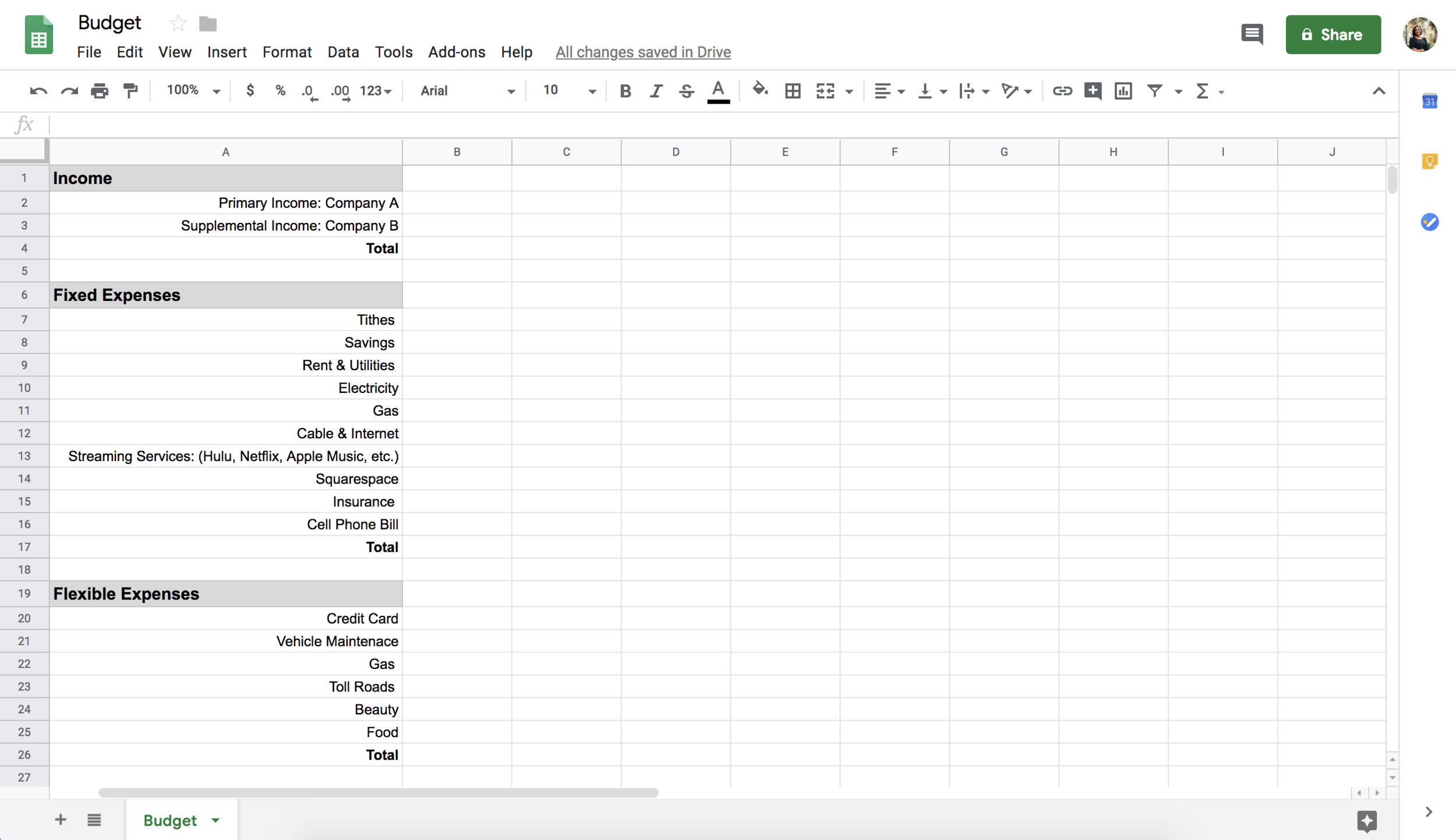Click the formula bar input field

(699, 125)
